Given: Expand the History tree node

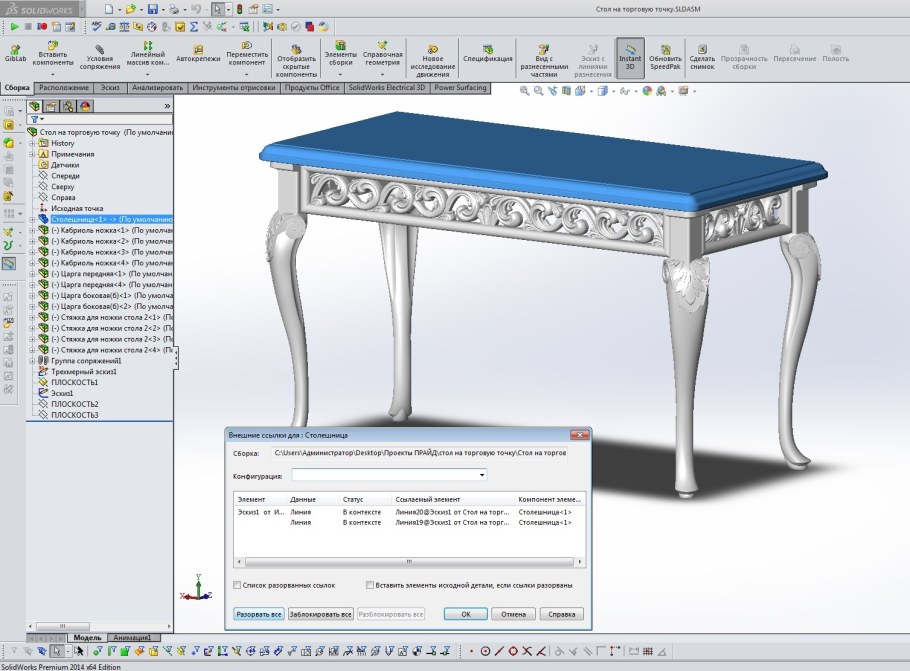Looking at the screenshot, I should (32, 143).
